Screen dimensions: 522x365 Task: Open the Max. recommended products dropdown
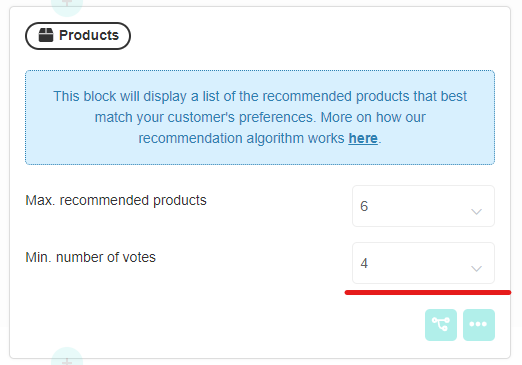coord(423,206)
